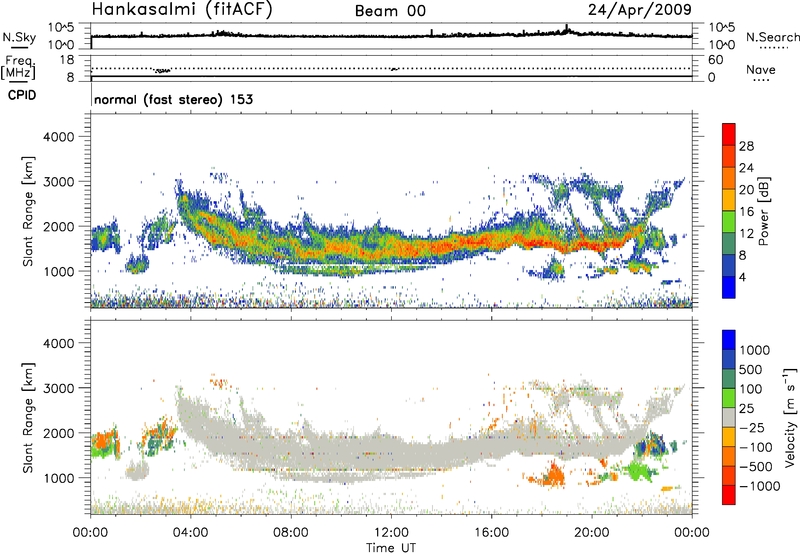Click the 'Freq. [MHz]' axis label
The width and height of the screenshot is (800, 554).
[x=19, y=68]
